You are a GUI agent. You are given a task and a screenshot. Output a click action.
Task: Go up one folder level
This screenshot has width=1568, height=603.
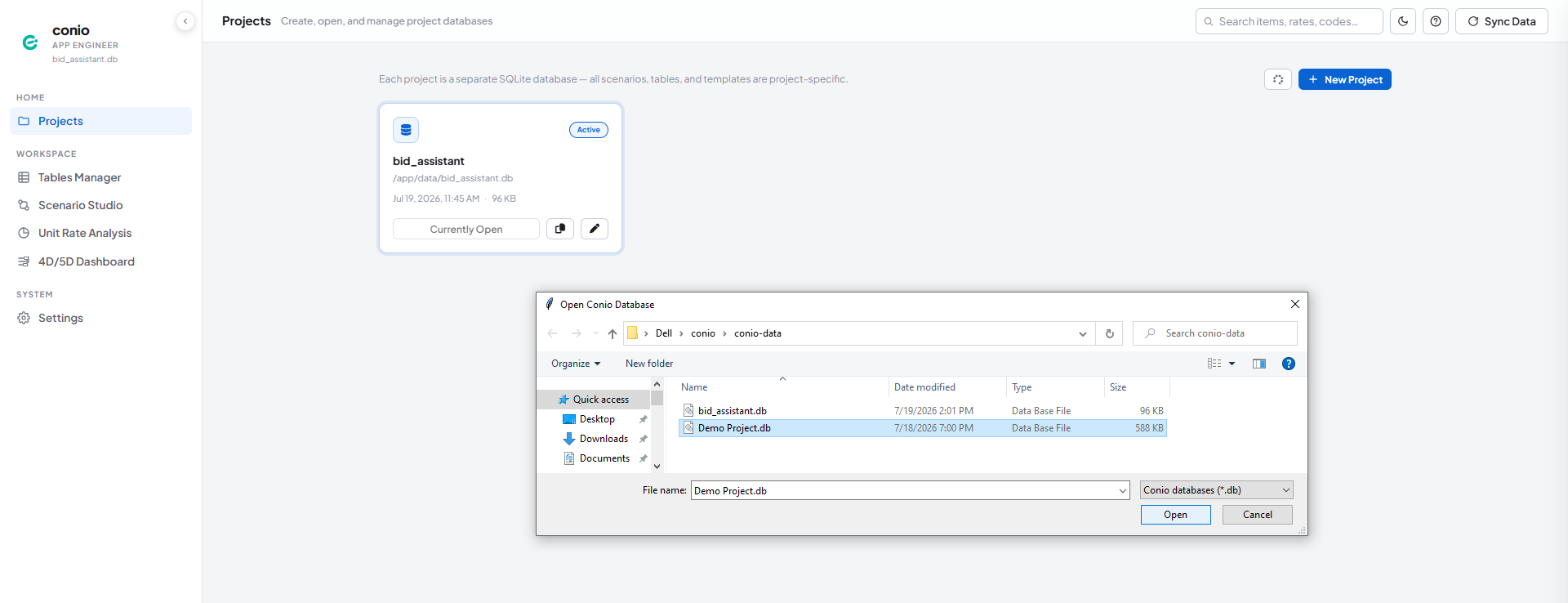point(612,333)
